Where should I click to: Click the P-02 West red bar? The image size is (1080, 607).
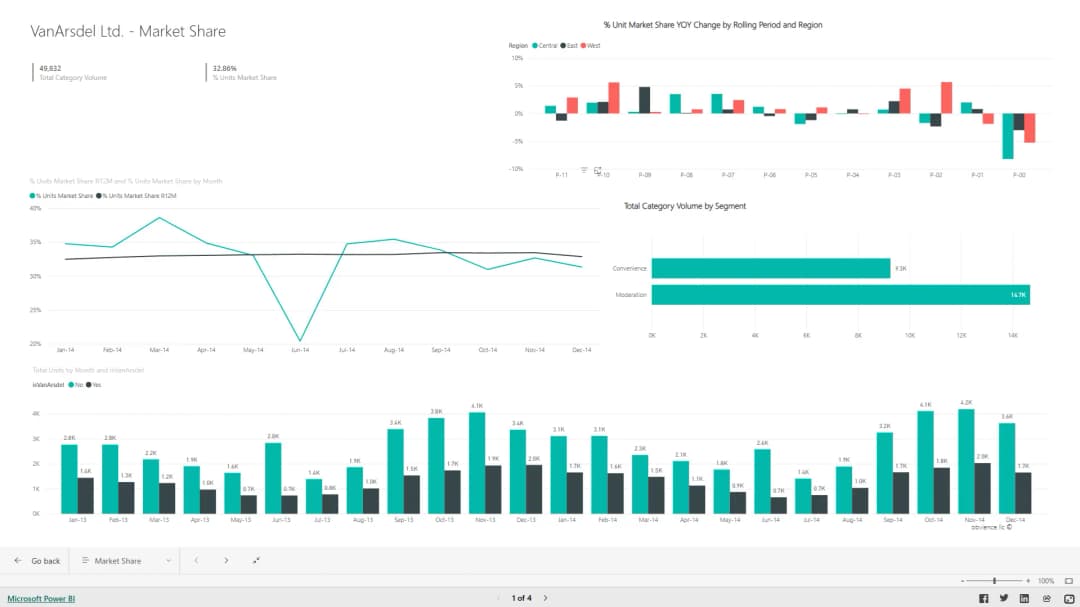point(946,98)
